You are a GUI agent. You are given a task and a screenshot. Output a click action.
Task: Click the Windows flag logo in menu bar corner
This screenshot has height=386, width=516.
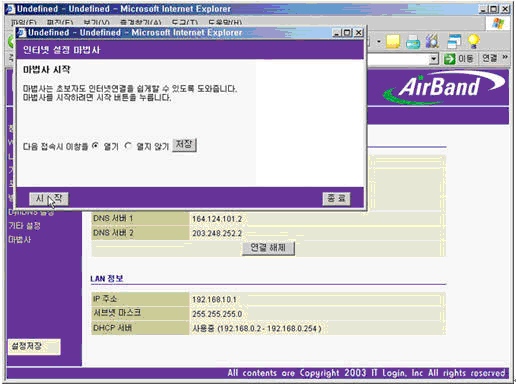click(x=498, y=23)
